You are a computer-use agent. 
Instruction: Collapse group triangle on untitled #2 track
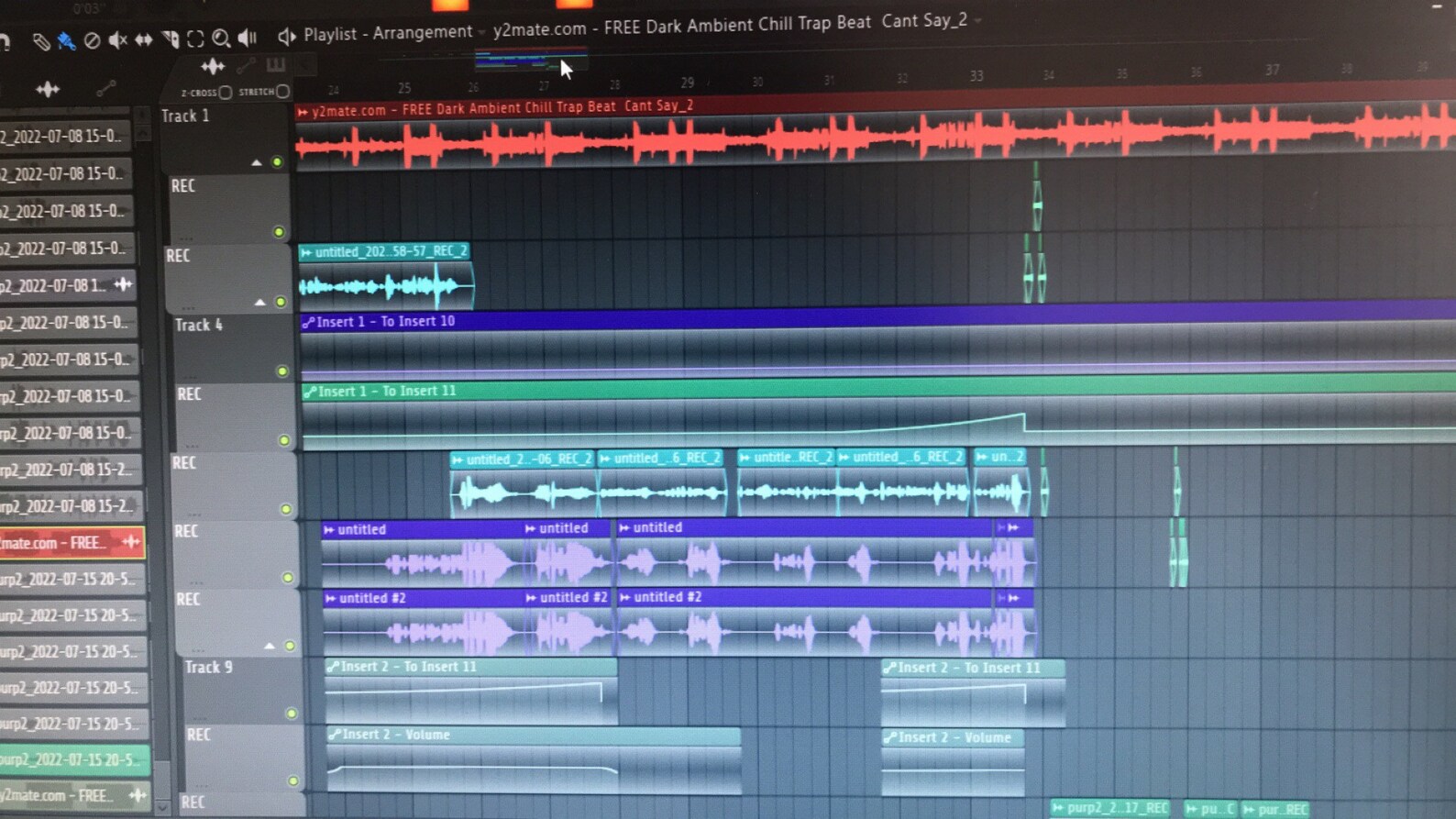[x=270, y=646]
